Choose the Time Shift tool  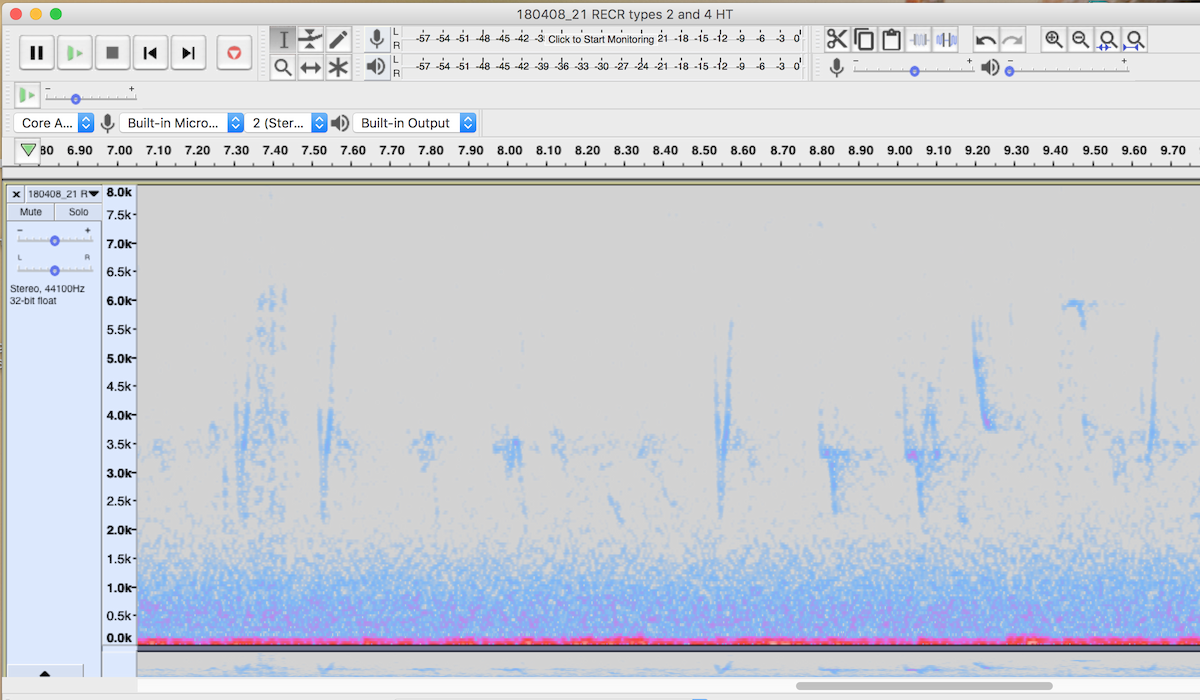[311, 68]
